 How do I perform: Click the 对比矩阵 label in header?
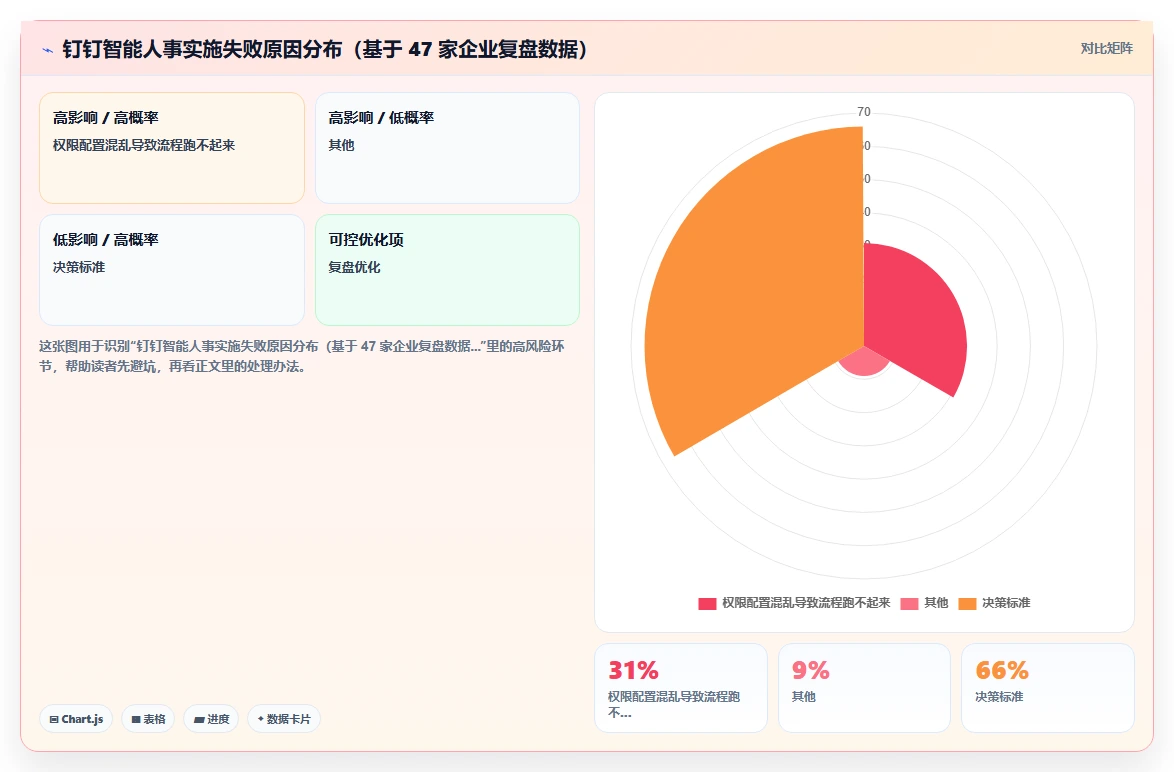pyautogui.click(x=1106, y=49)
